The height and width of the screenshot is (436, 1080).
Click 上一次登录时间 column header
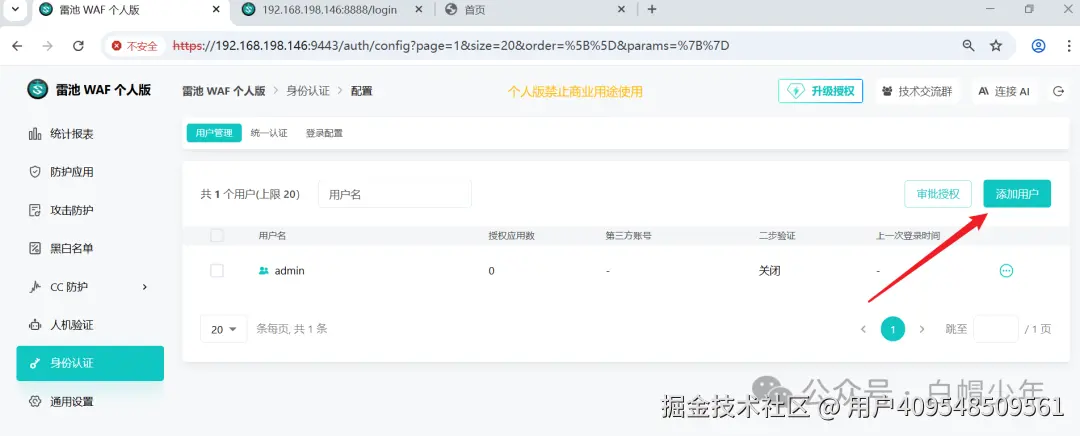[x=908, y=236]
